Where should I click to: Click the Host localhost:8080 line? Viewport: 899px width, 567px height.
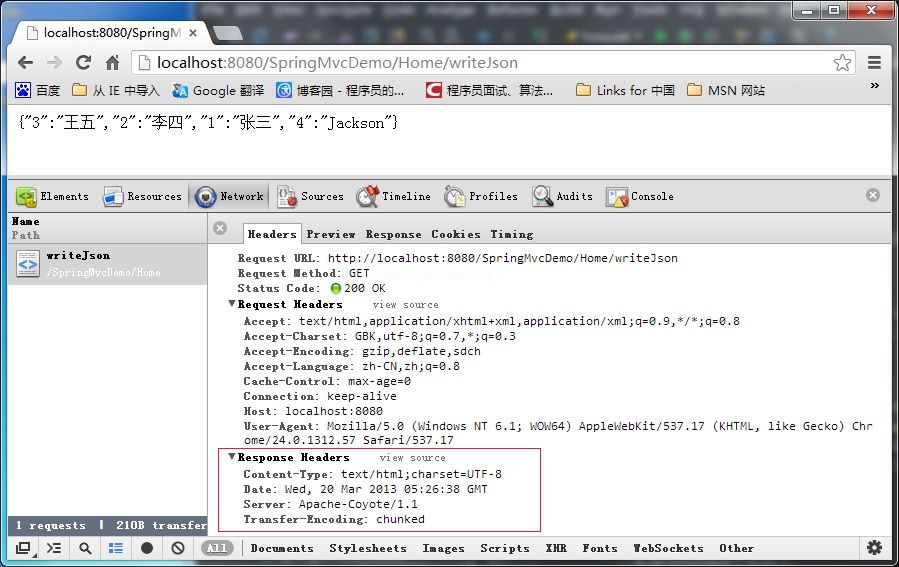(313, 411)
